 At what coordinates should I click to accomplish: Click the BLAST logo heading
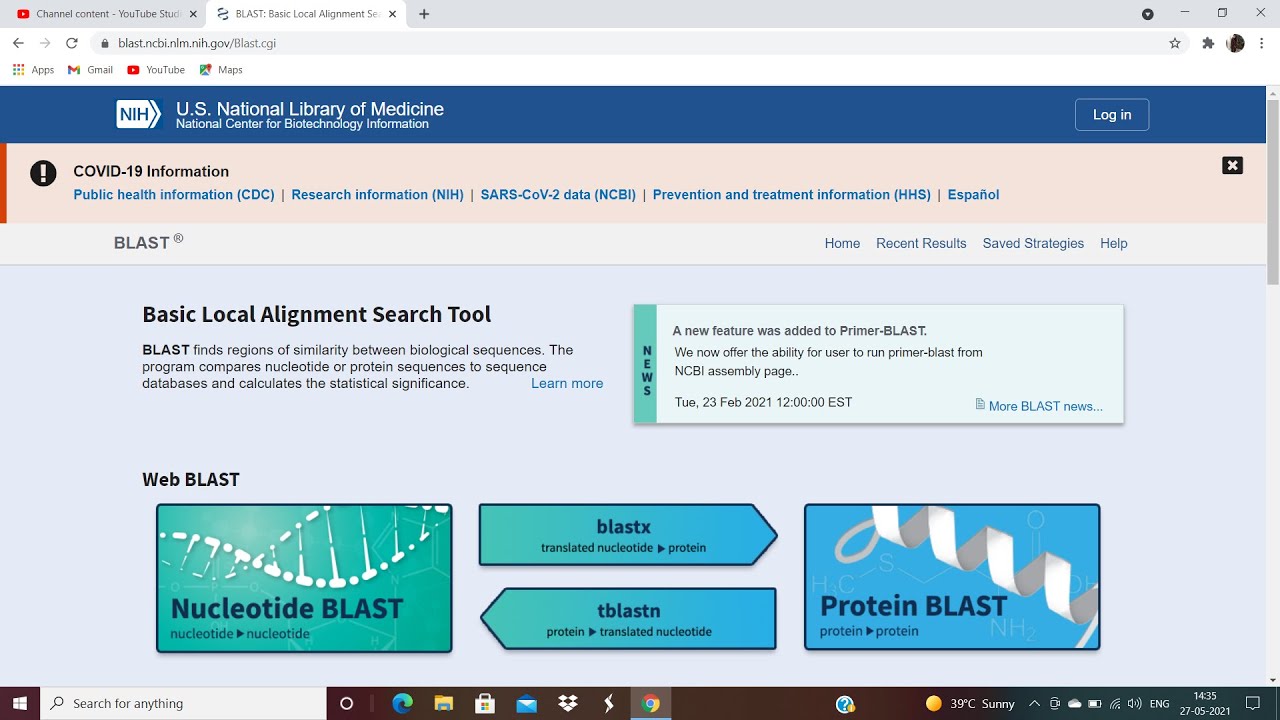click(x=149, y=243)
